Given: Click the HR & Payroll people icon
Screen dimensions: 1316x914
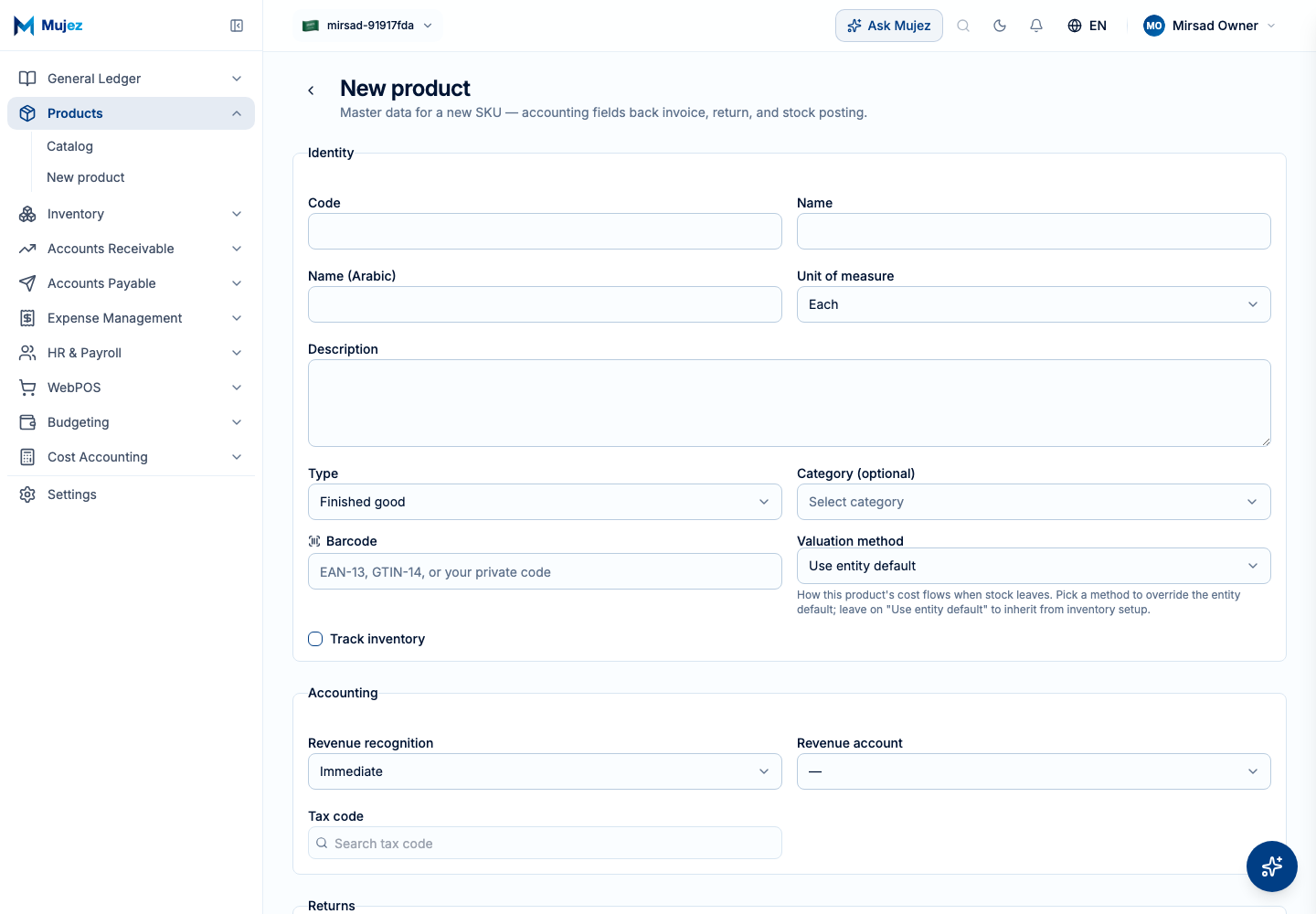Looking at the screenshot, I should pyautogui.click(x=27, y=353).
